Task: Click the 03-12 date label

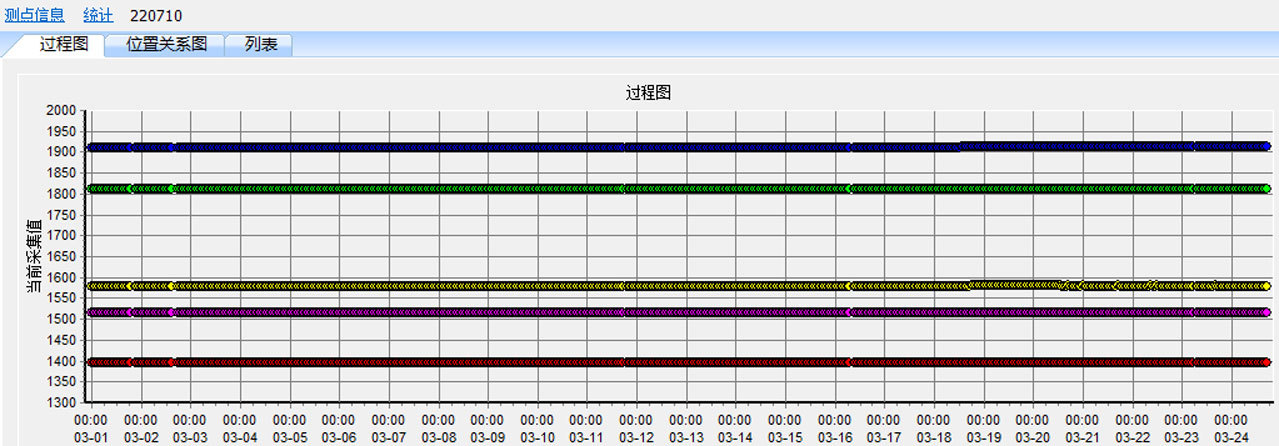Action: point(636,437)
